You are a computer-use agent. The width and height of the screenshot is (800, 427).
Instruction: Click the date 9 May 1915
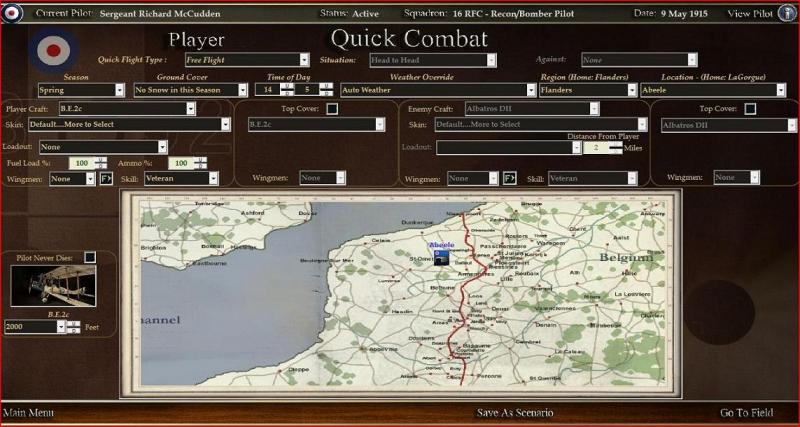click(684, 14)
